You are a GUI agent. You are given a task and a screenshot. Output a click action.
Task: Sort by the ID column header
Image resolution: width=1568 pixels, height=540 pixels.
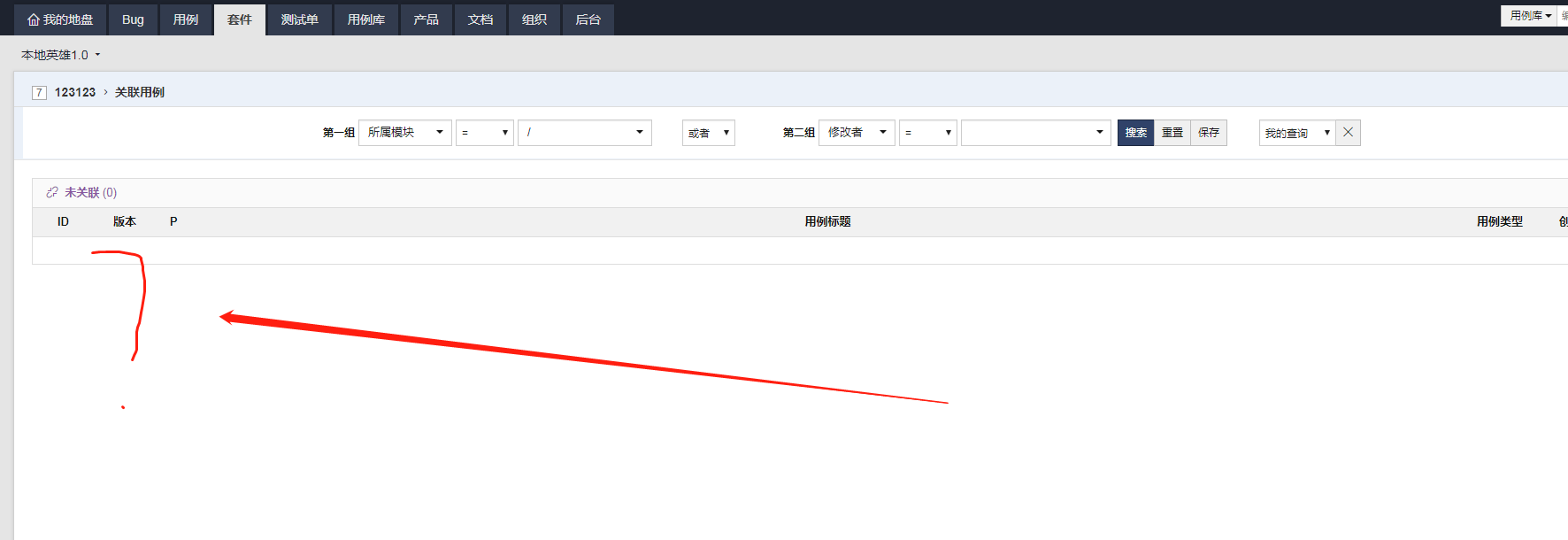click(63, 221)
